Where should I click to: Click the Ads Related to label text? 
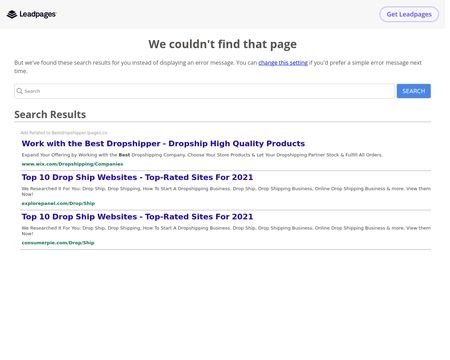pos(64,133)
